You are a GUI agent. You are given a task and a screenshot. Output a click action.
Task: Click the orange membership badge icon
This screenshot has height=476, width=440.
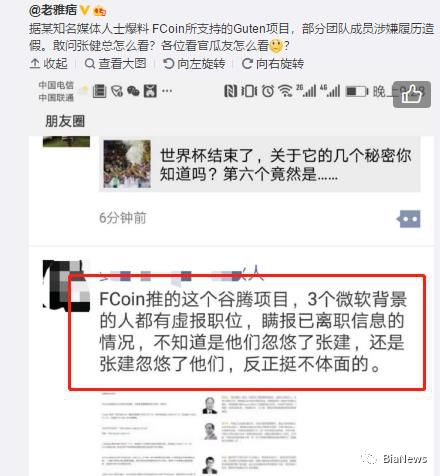(x=100, y=11)
